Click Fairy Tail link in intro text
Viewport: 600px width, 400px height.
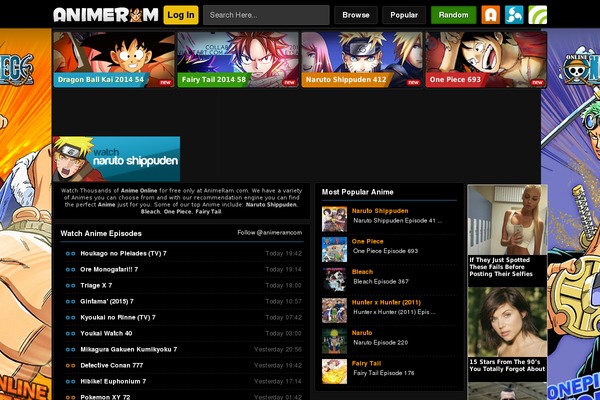tap(208, 212)
